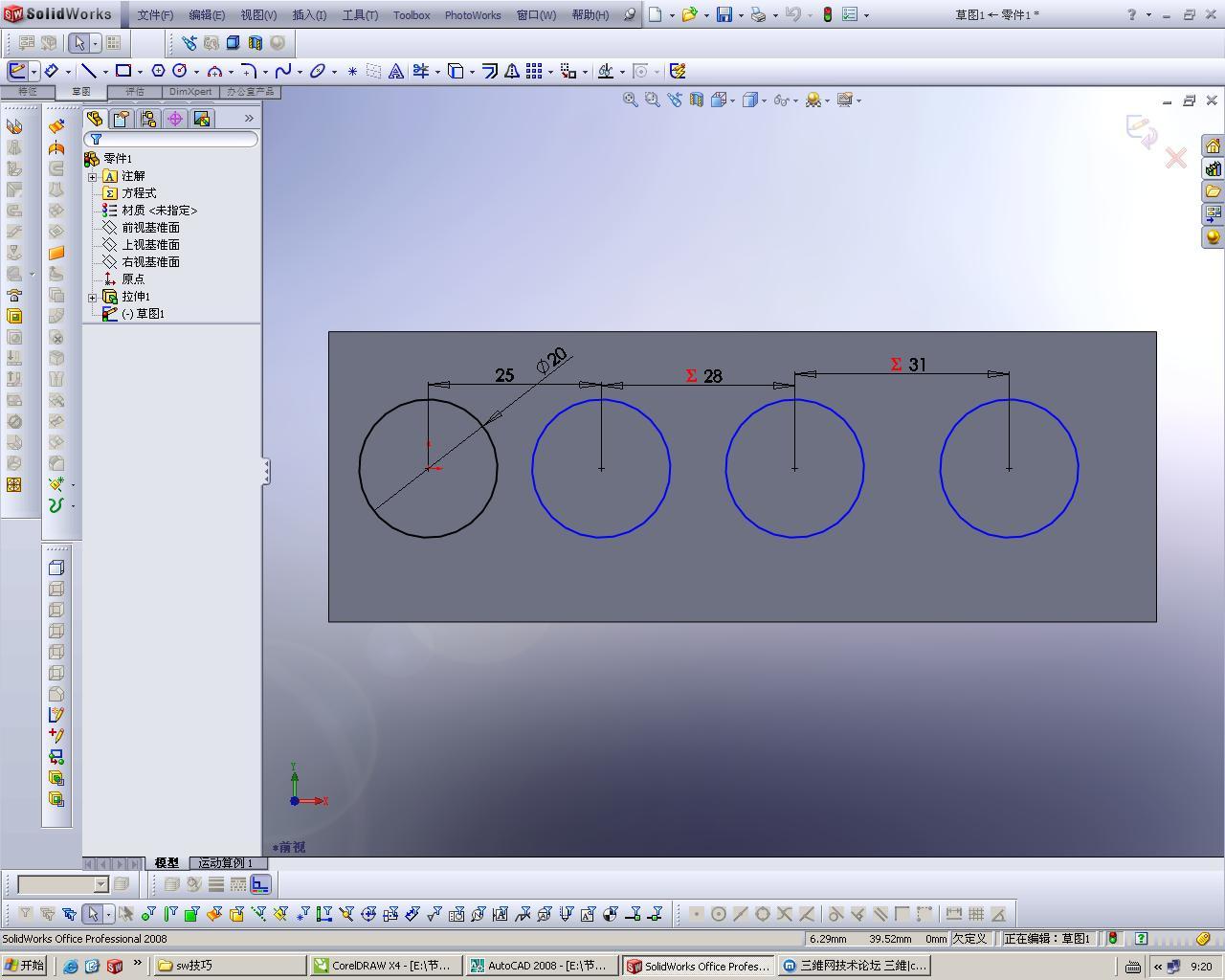Select the Mirror Entities tool
Image resolution: width=1225 pixels, height=980 pixels.
[x=512, y=71]
